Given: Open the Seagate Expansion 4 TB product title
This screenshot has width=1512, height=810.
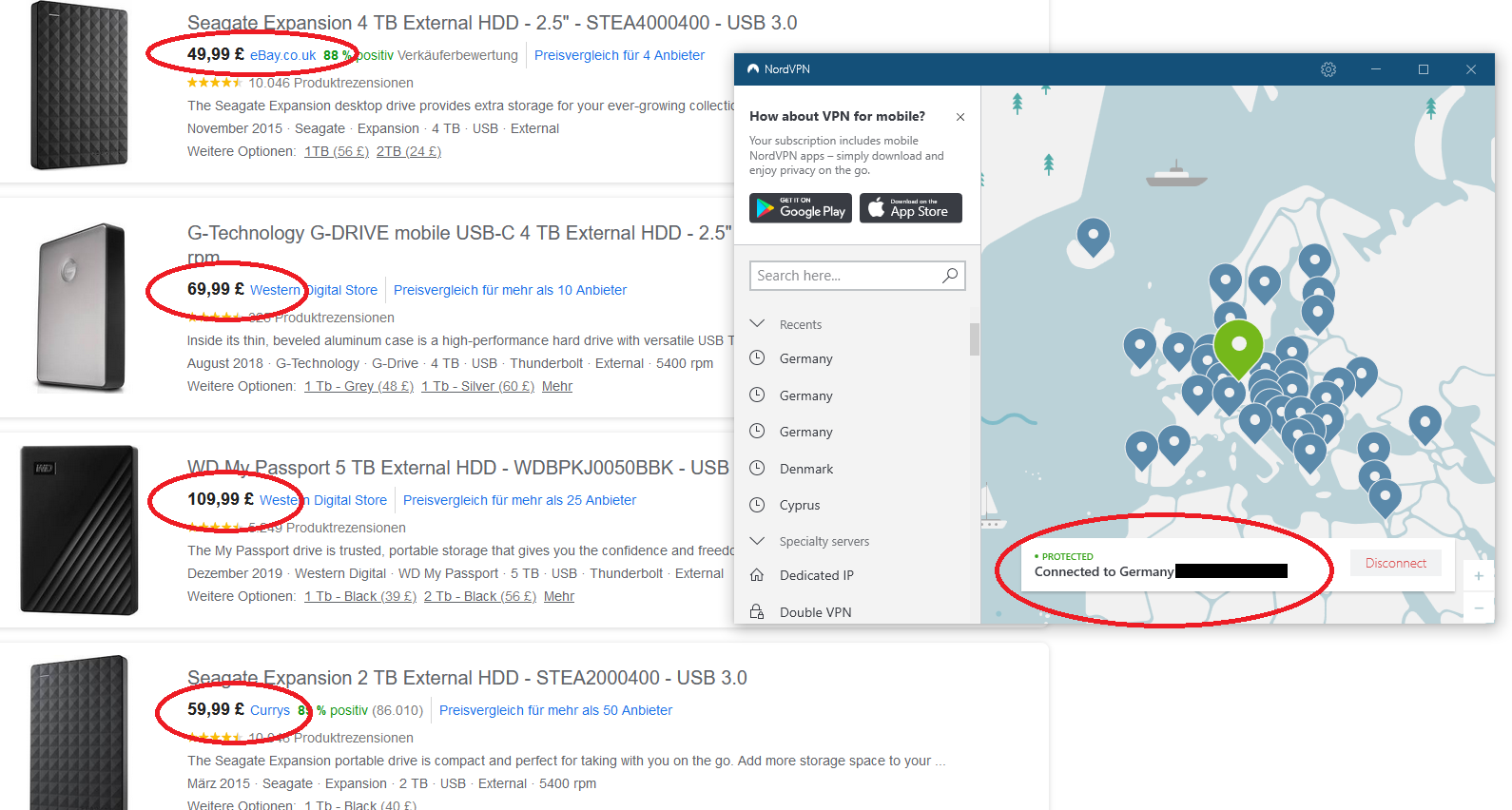Looking at the screenshot, I should [492, 23].
